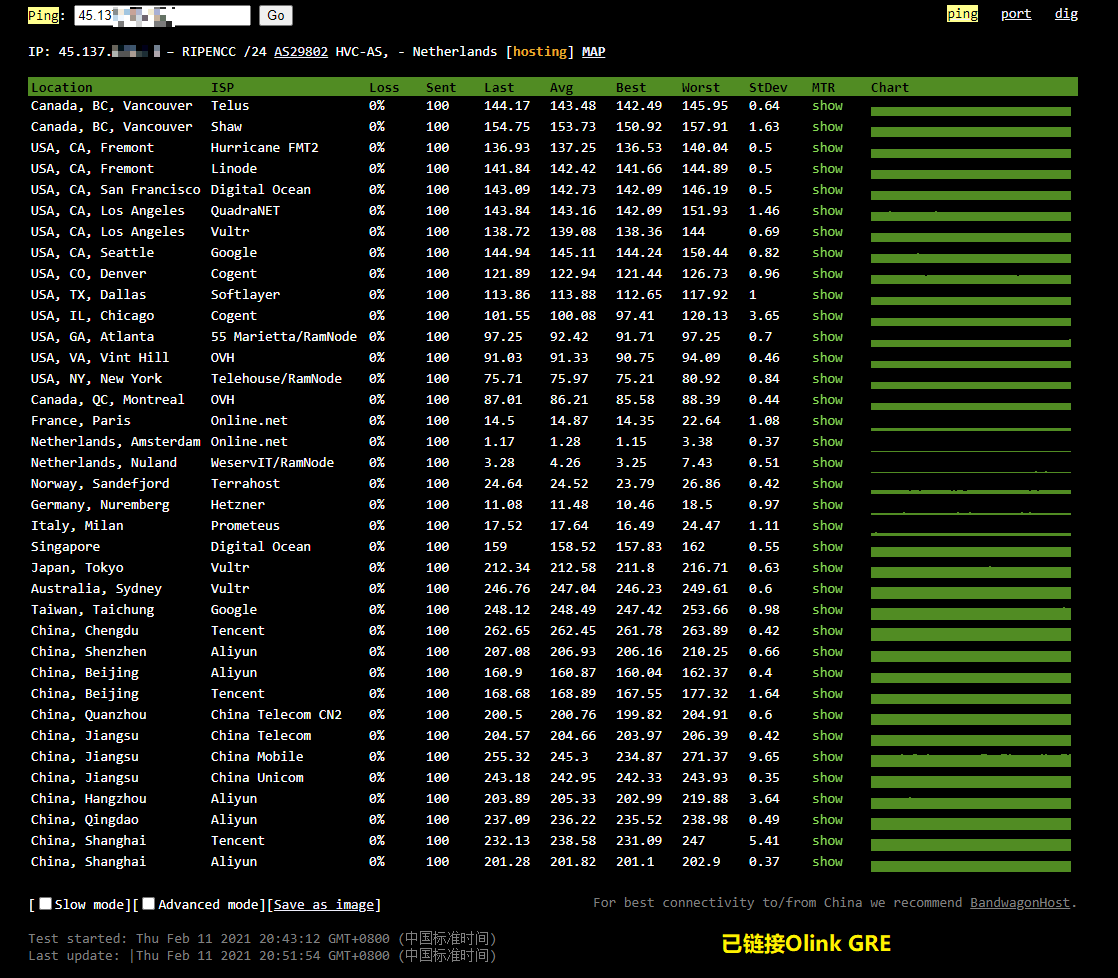Show MTR for Shanghai Tencent row
The image size is (1118, 978).
827,841
